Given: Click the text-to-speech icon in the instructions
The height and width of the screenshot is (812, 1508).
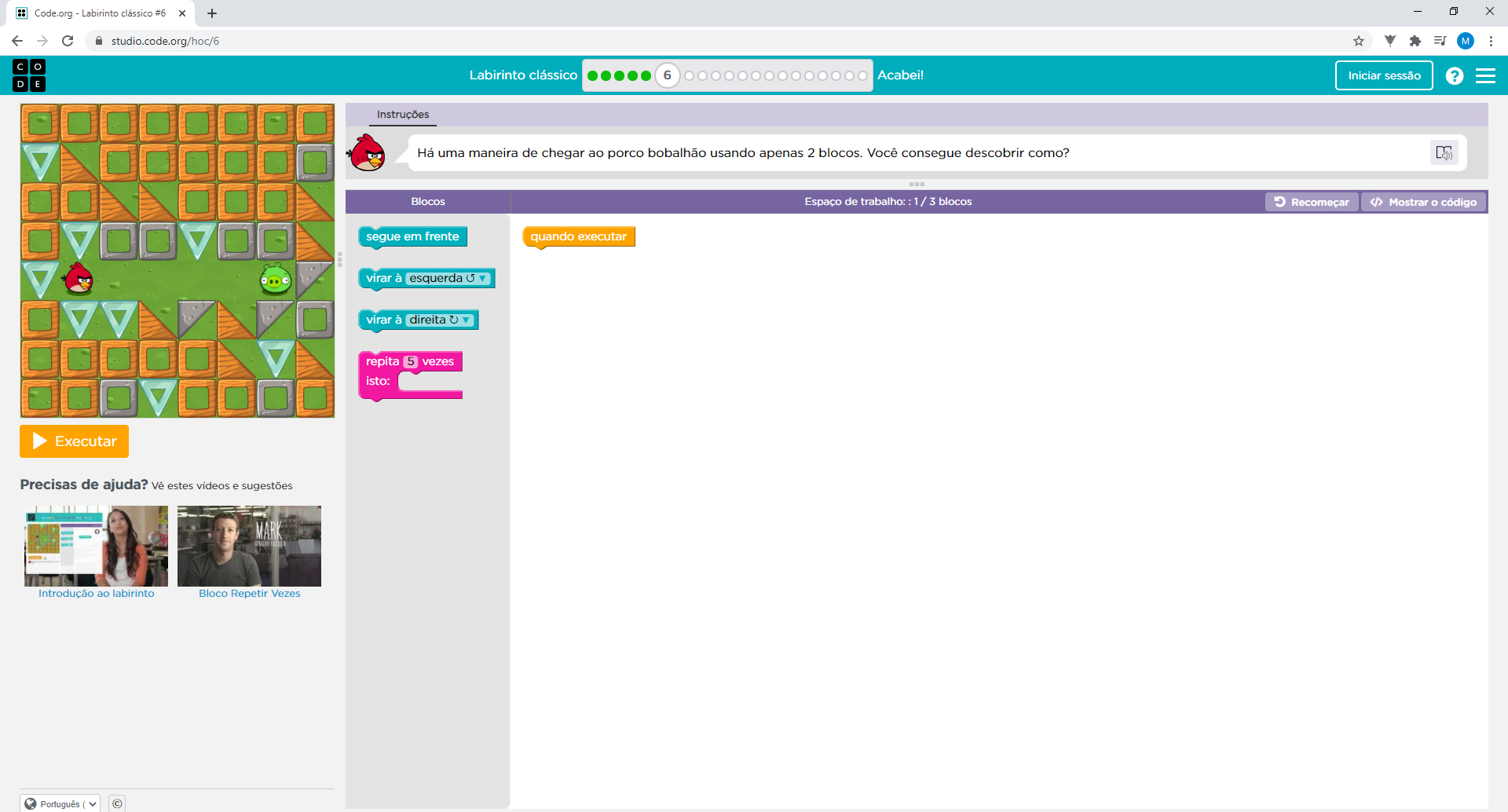Looking at the screenshot, I should point(1444,152).
